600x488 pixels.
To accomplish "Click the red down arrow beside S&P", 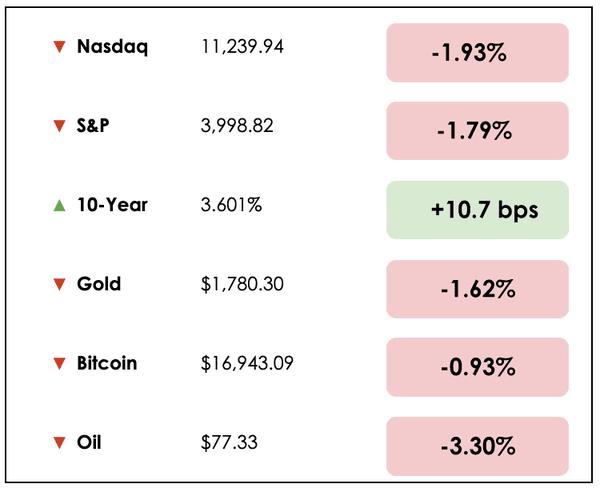I will [59, 126].
